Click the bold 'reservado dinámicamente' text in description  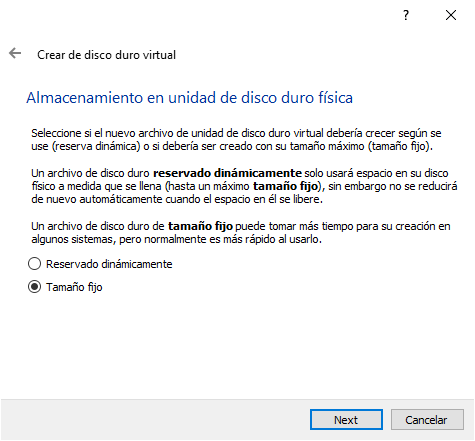pos(227,173)
